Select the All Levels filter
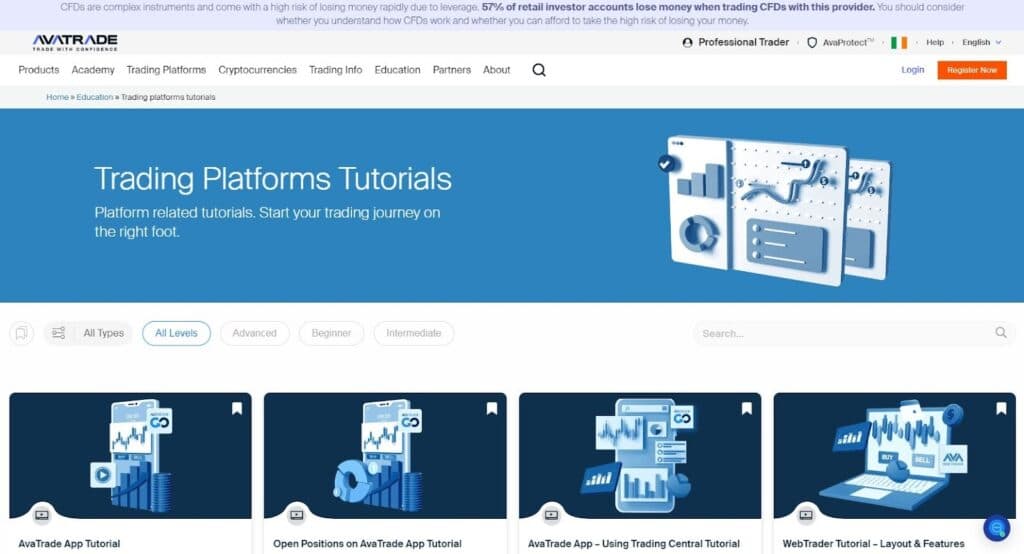 tap(176, 333)
